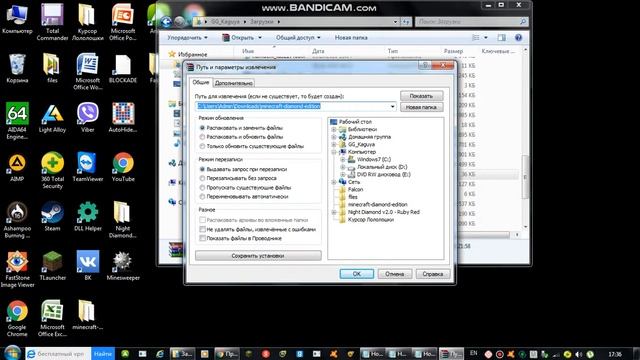Screen dimensions: 640x360
Task: Select the TeamViewer desktop icon
Action: (87, 167)
